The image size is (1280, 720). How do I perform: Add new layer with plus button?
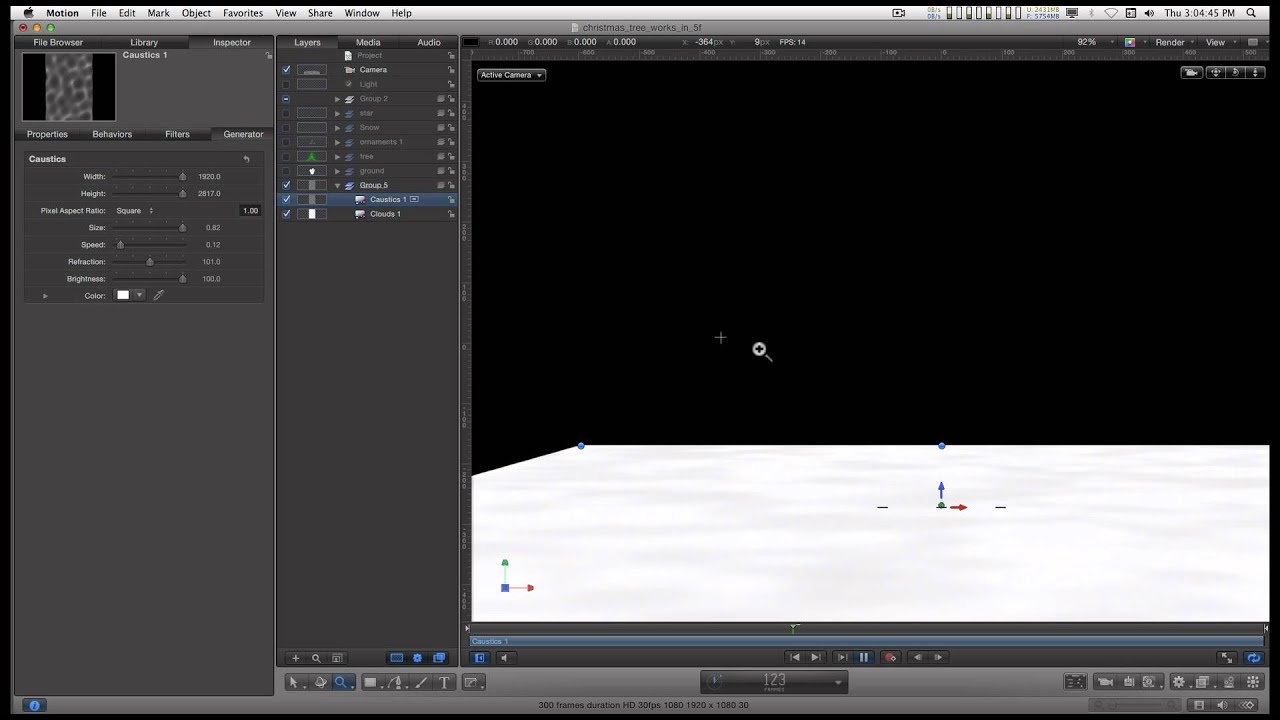(x=295, y=658)
